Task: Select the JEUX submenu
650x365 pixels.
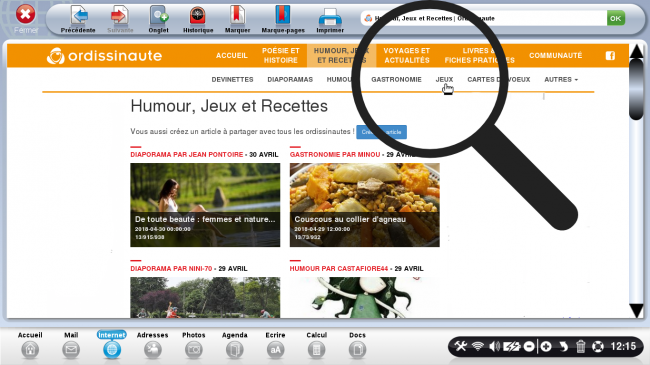Action: pyautogui.click(x=444, y=79)
